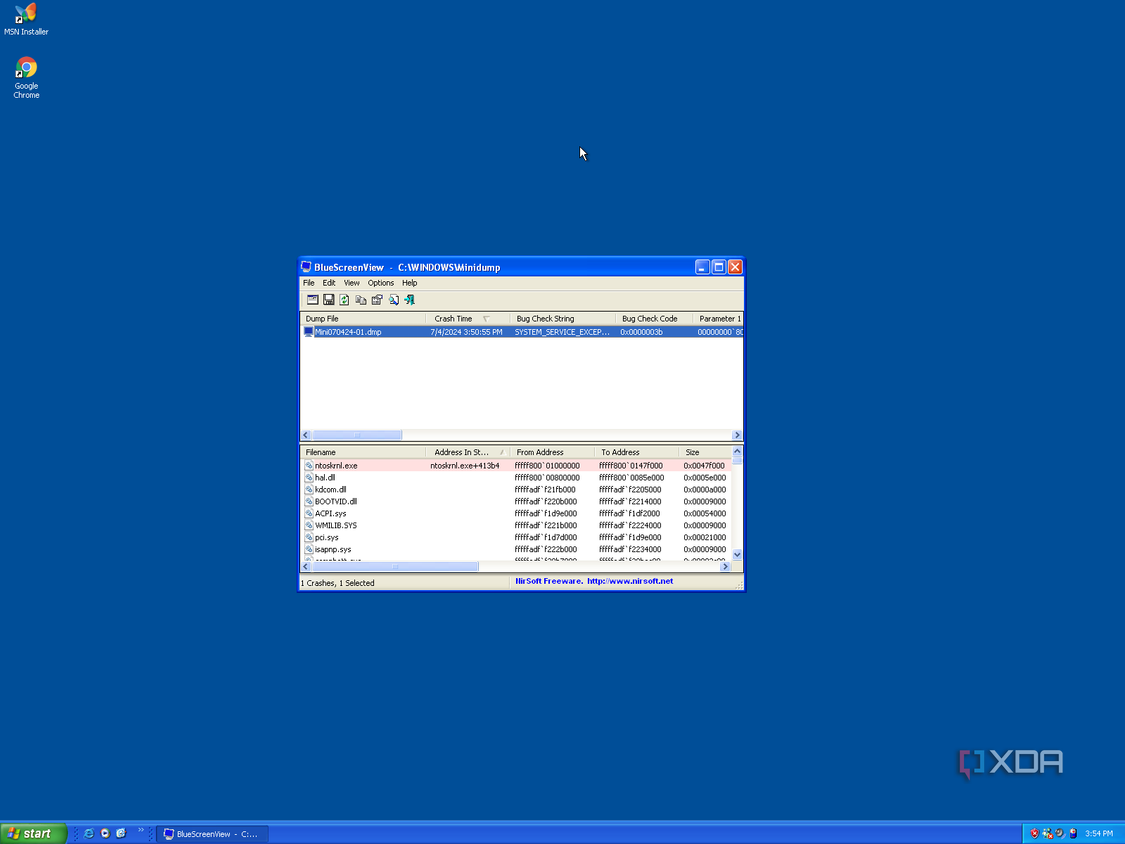The image size is (1125, 844).
Task: Click the Find magnifier toolbar icon
Action: 393,300
